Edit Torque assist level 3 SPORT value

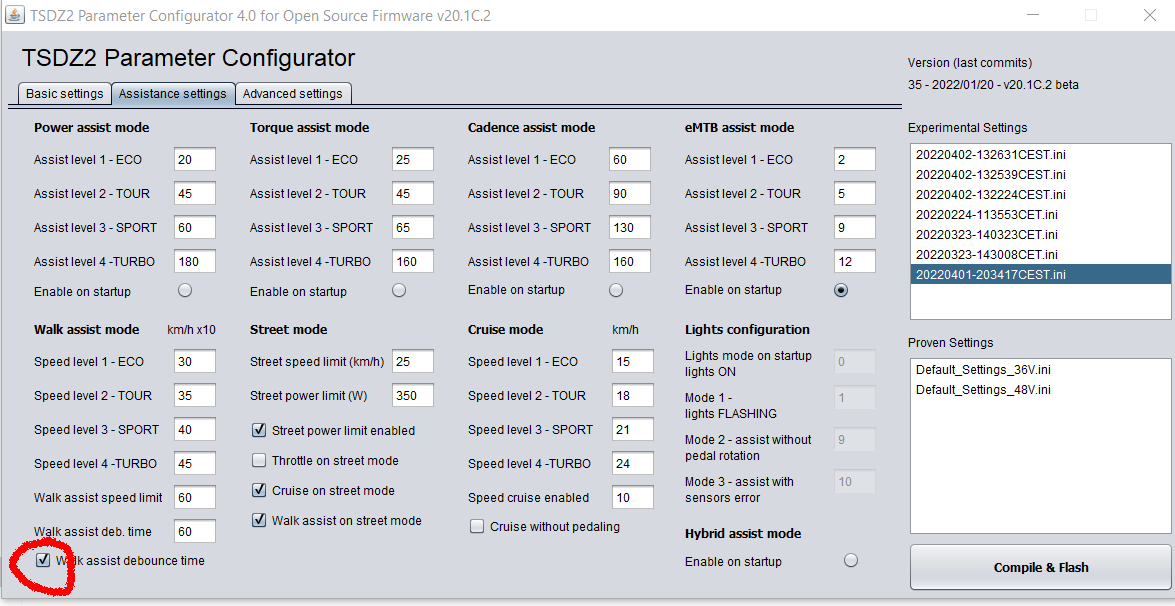click(x=412, y=227)
